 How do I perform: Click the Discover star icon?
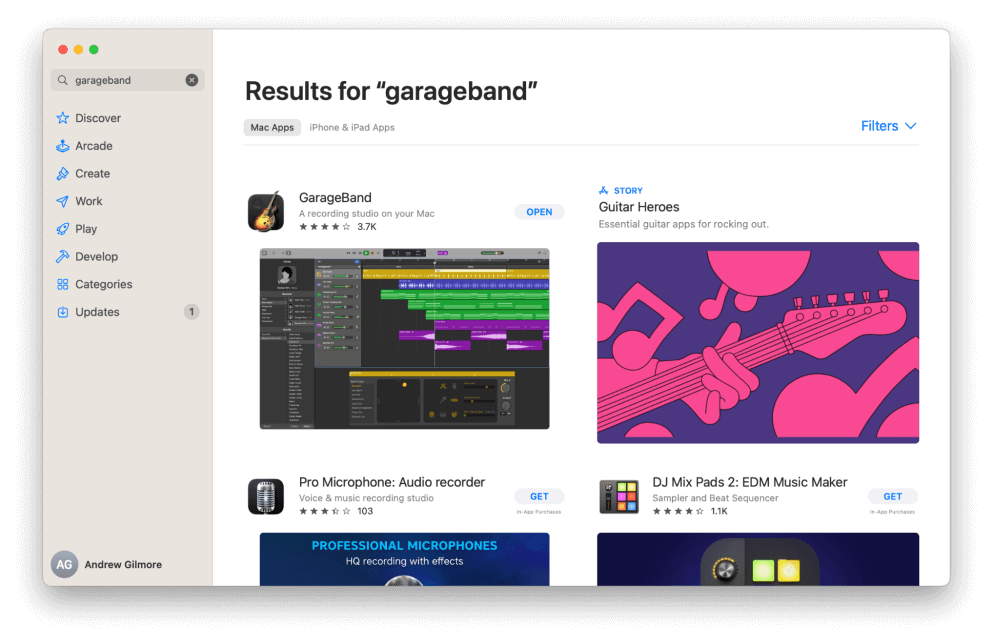(62, 118)
